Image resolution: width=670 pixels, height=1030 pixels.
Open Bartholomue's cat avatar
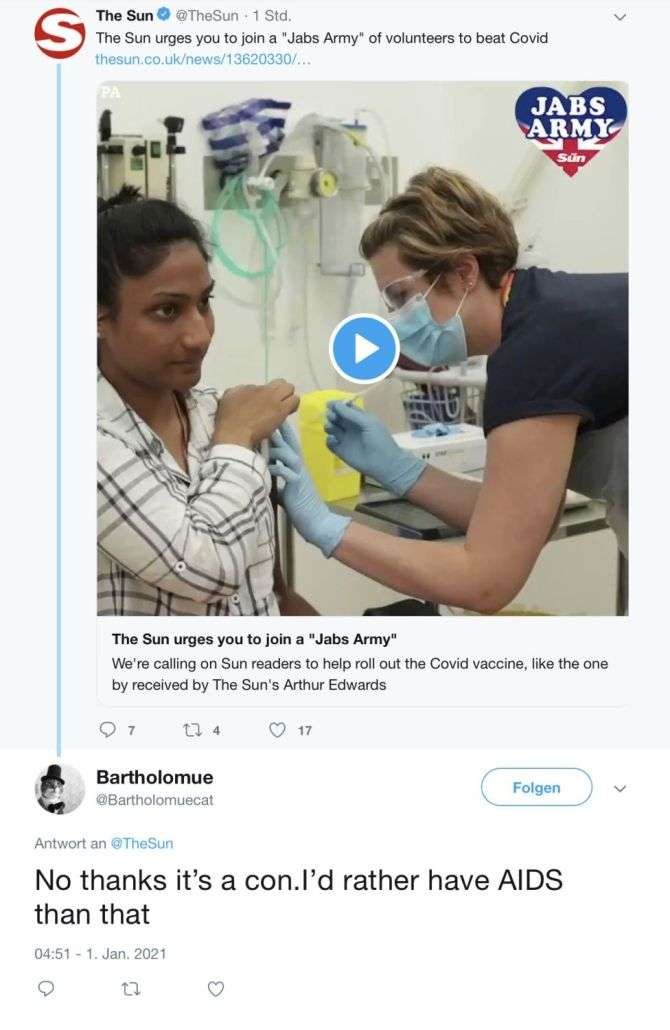59,789
